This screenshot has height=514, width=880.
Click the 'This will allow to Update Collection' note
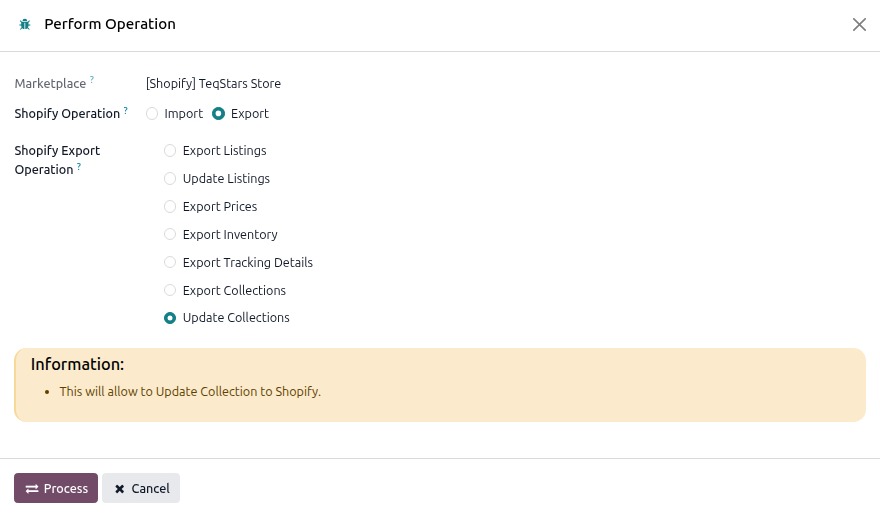click(190, 392)
